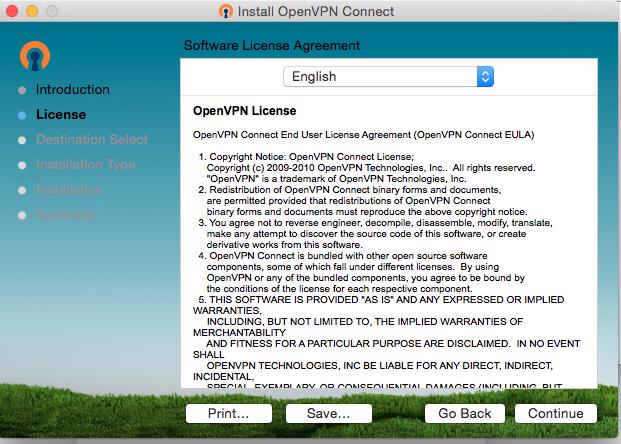Select the License step in sidebar
The width and height of the screenshot is (621, 444).
tap(61, 115)
